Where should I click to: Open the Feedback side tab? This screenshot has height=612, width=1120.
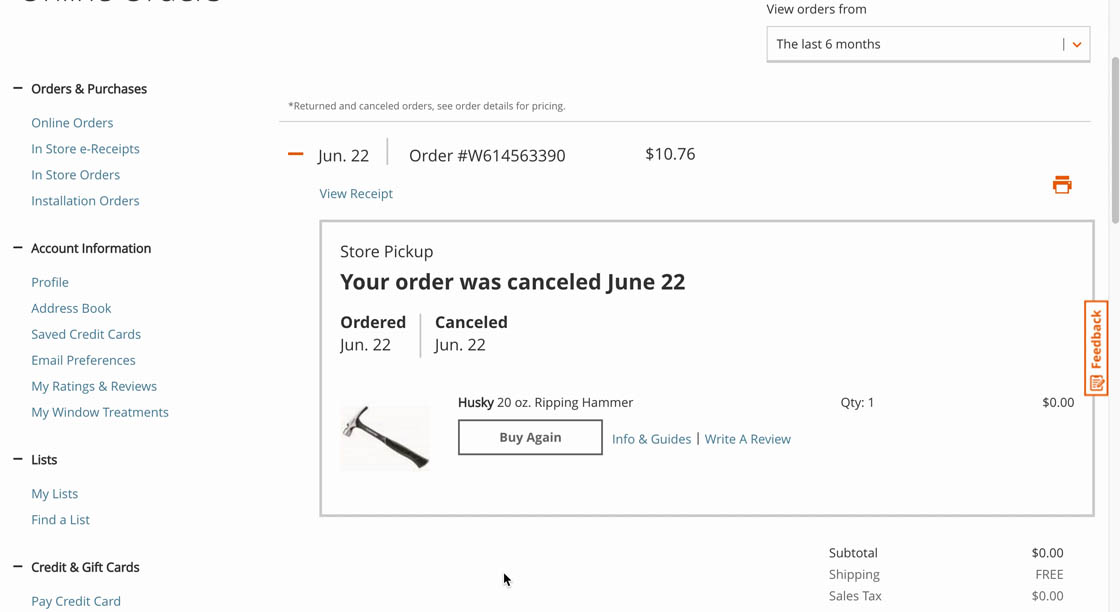(x=1096, y=348)
